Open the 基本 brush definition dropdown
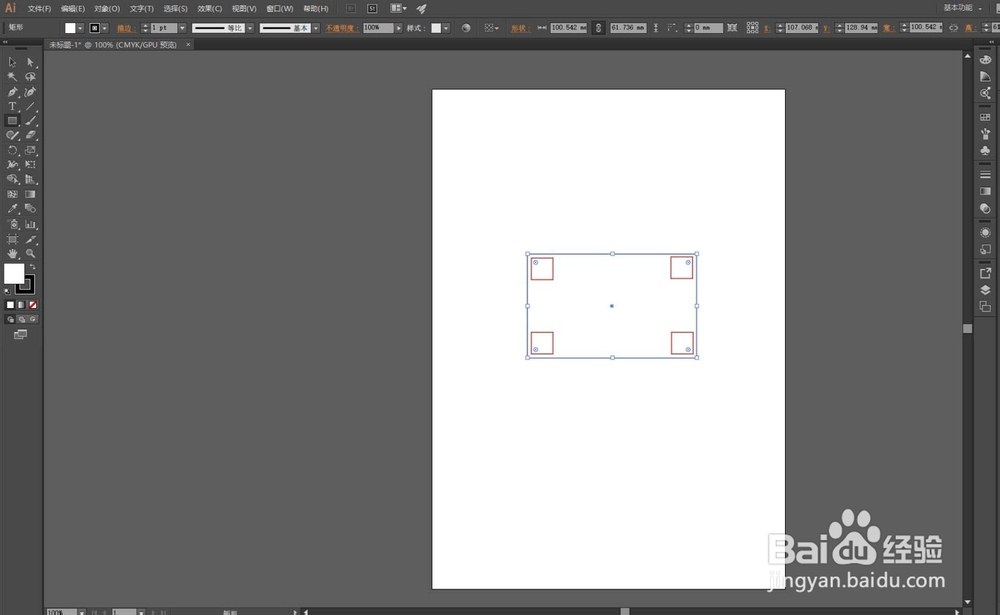 (316, 28)
